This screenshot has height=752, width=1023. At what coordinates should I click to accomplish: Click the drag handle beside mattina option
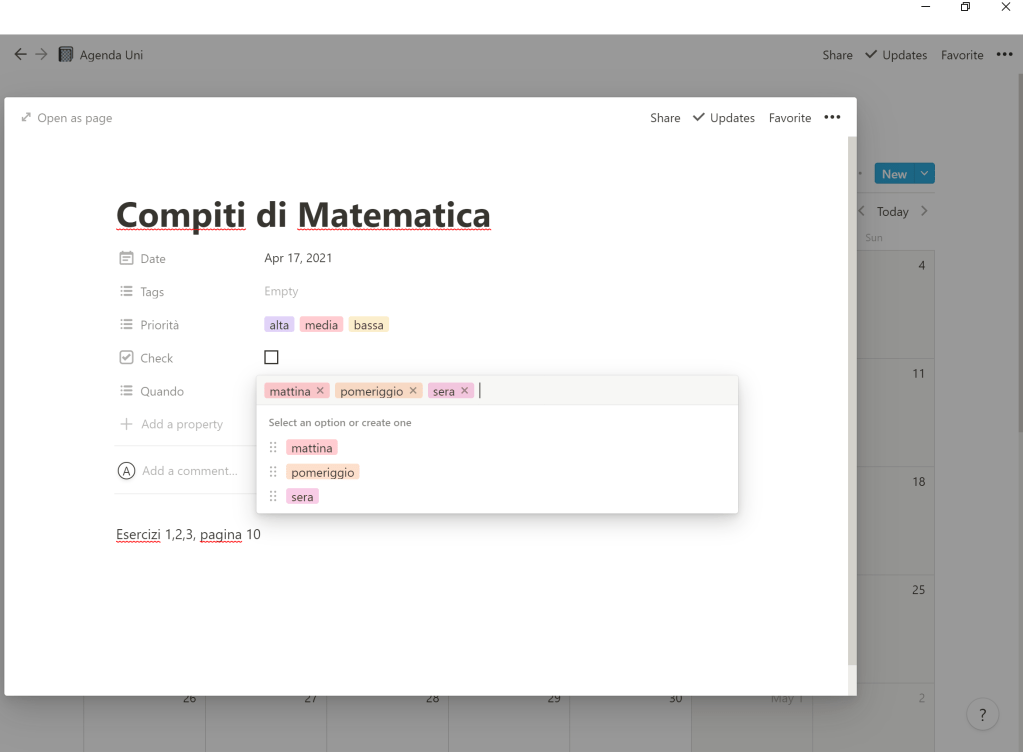click(274, 448)
